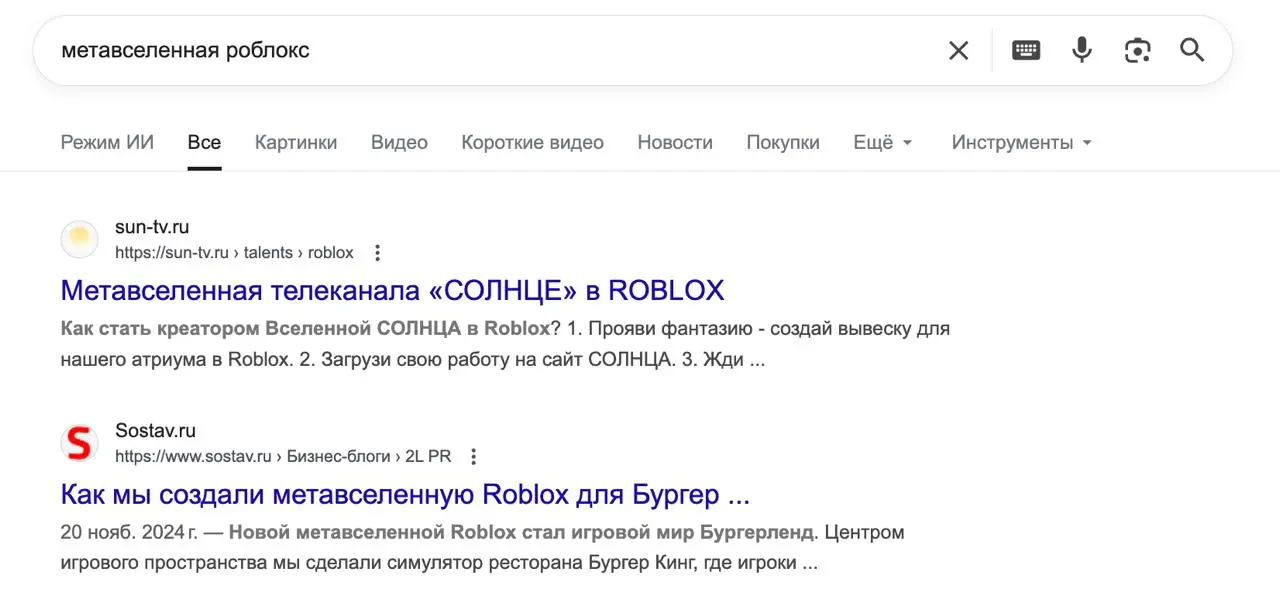The width and height of the screenshot is (1280, 600).
Task: Open the on-screen keyboard input tool
Action: (1026, 50)
